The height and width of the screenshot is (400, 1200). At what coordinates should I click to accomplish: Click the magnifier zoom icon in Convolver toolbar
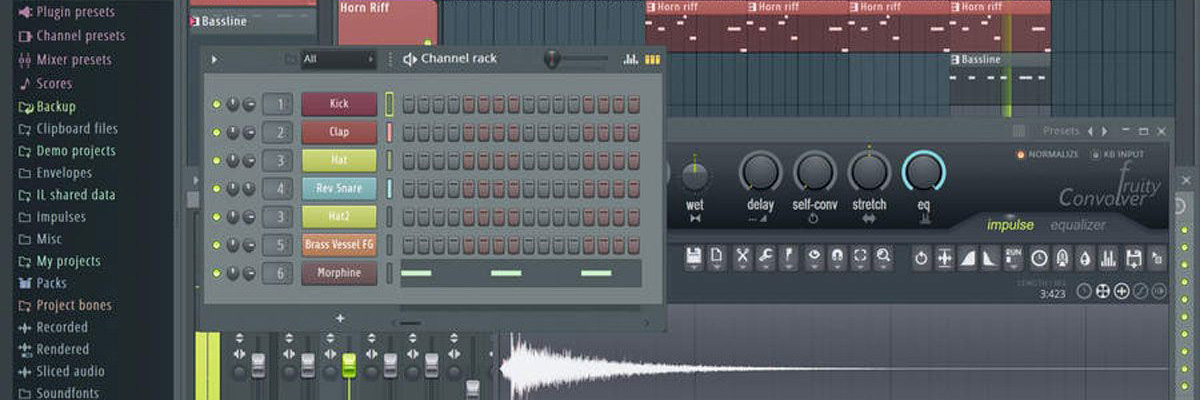883,258
